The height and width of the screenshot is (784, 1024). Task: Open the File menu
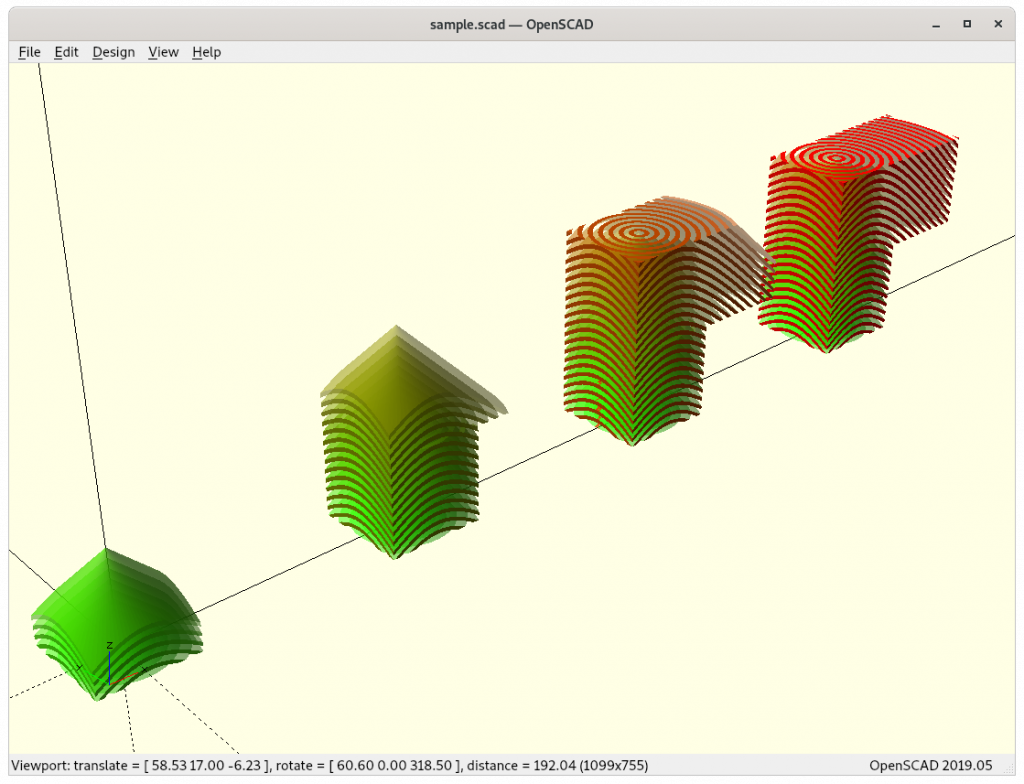pyautogui.click(x=29, y=52)
